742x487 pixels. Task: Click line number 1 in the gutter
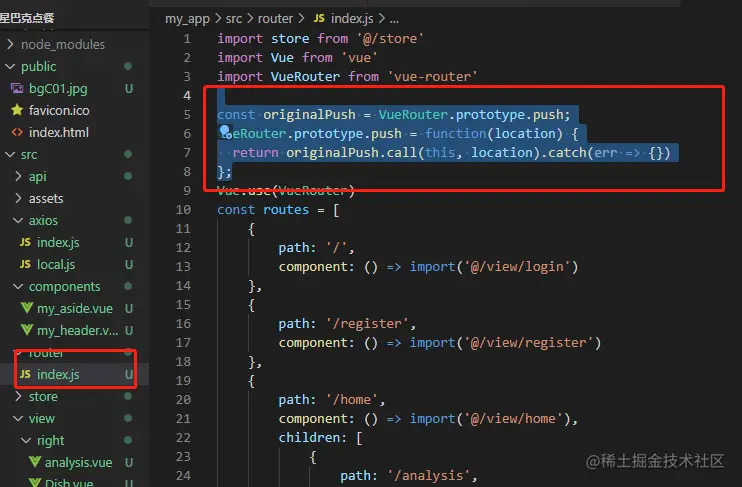[187, 39]
